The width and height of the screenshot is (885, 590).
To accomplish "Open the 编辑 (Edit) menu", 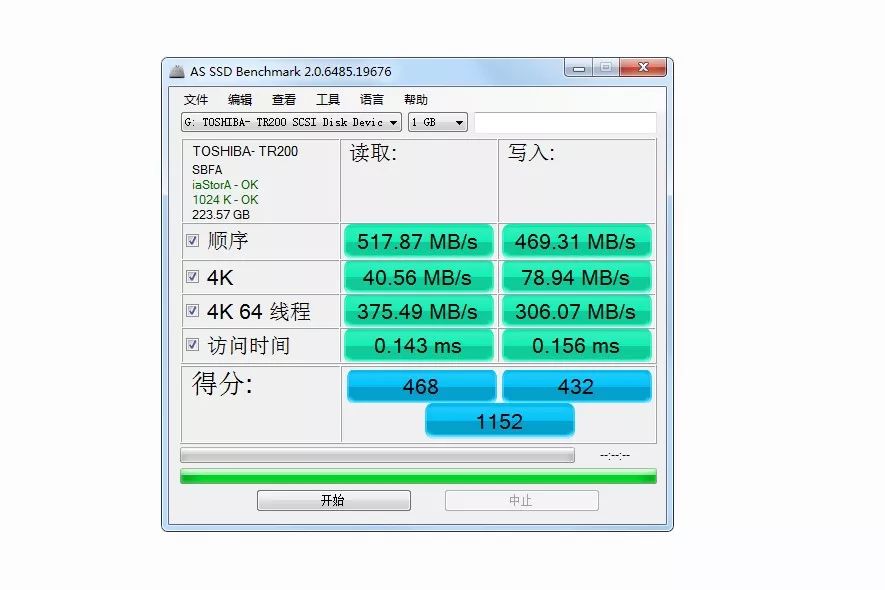I will (240, 99).
